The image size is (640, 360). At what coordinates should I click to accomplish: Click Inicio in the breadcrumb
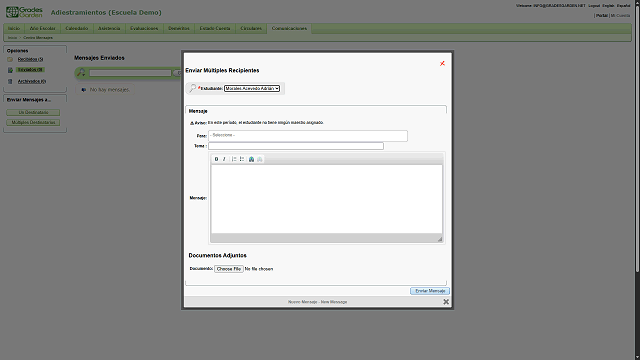(x=13, y=38)
